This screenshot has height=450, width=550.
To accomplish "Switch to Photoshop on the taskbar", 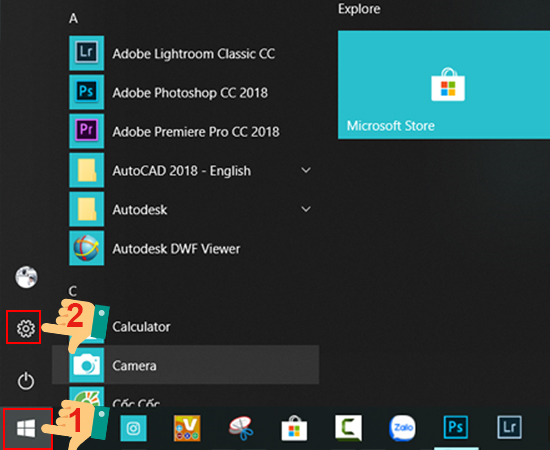I will click(x=456, y=428).
